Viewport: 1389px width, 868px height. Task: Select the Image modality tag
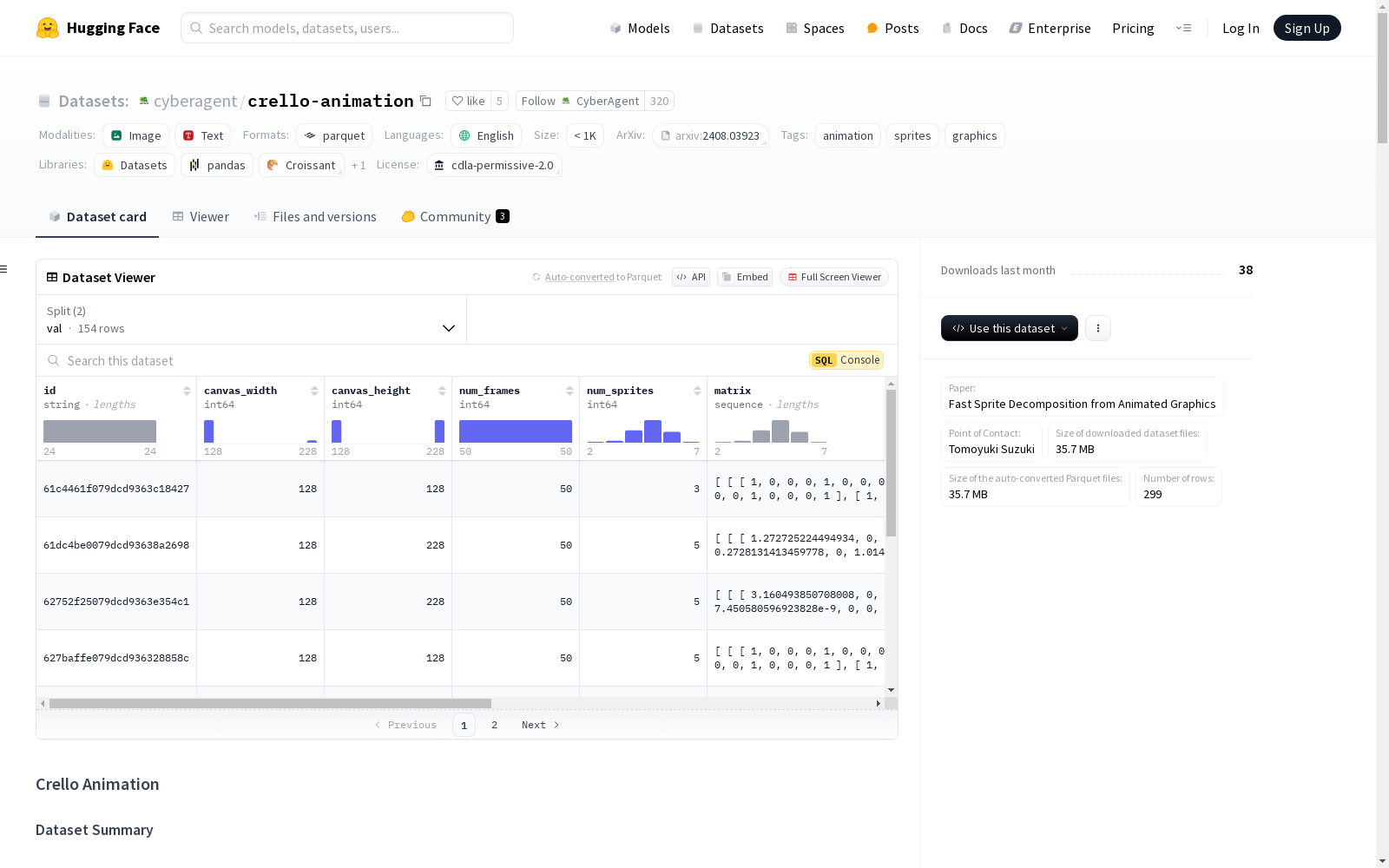pyautogui.click(x=136, y=135)
